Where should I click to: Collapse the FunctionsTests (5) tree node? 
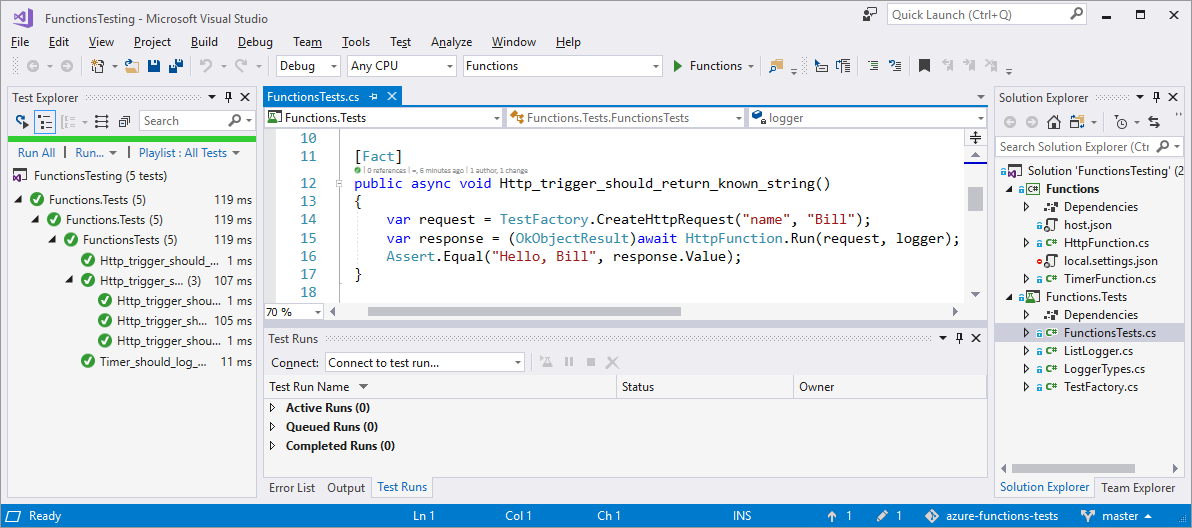[52, 239]
